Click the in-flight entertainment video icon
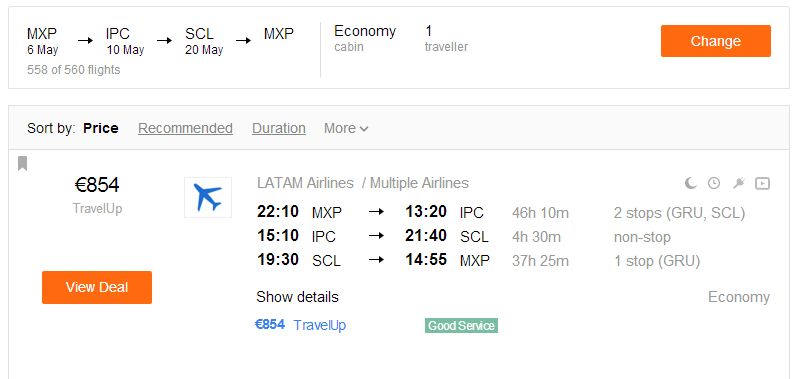The height and width of the screenshot is (379, 804). tap(762, 183)
